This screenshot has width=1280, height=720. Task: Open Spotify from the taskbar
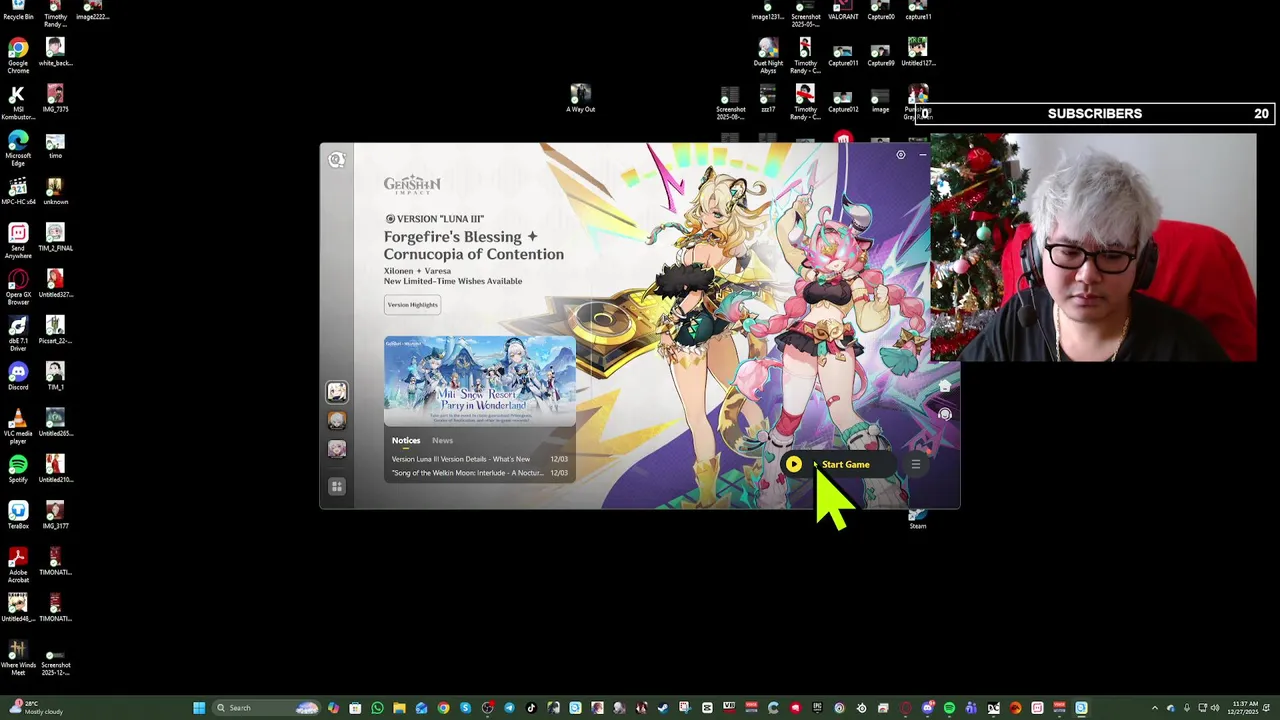(x=949, y=708)
